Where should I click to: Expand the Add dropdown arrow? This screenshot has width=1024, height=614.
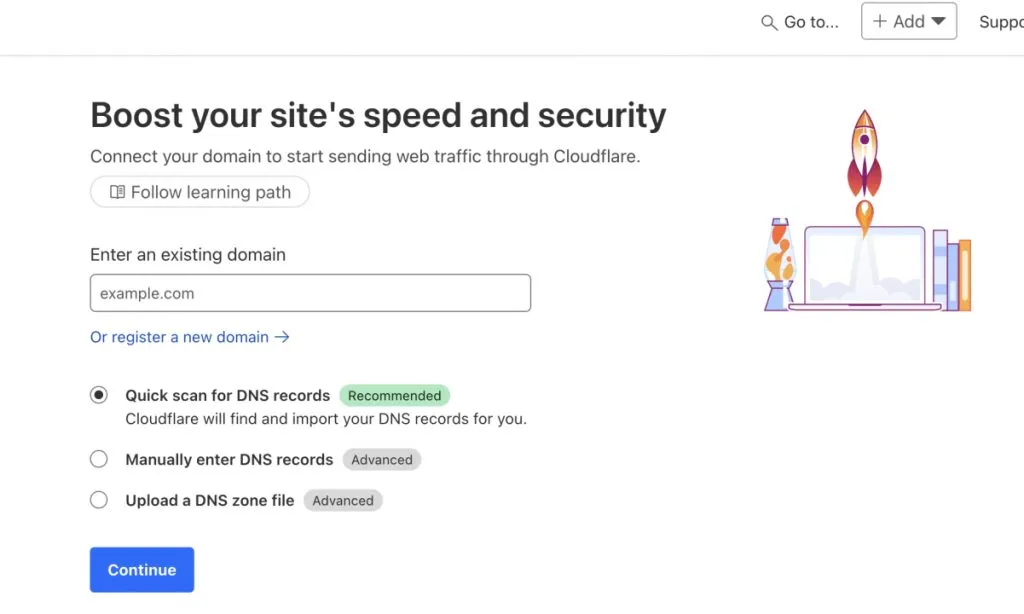click(x=938, y=21)
